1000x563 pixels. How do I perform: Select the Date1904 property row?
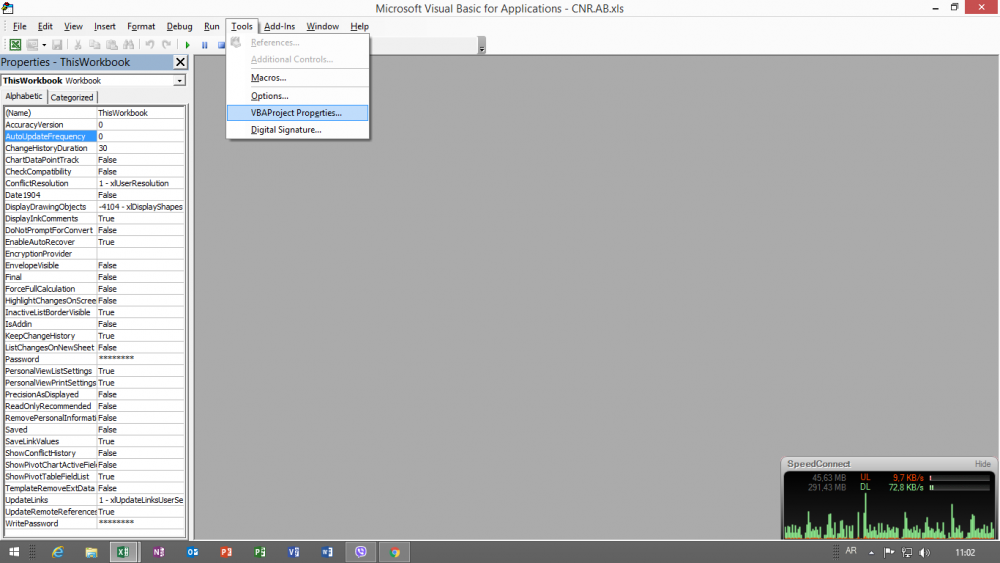coord(94,195)
